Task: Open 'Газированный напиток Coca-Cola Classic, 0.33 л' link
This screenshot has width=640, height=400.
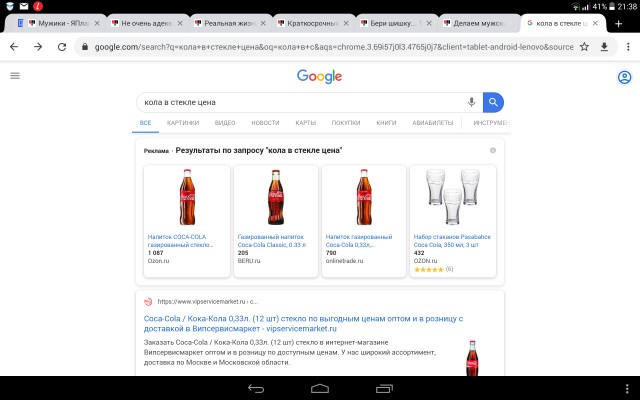Action: (x=272, y=241)
